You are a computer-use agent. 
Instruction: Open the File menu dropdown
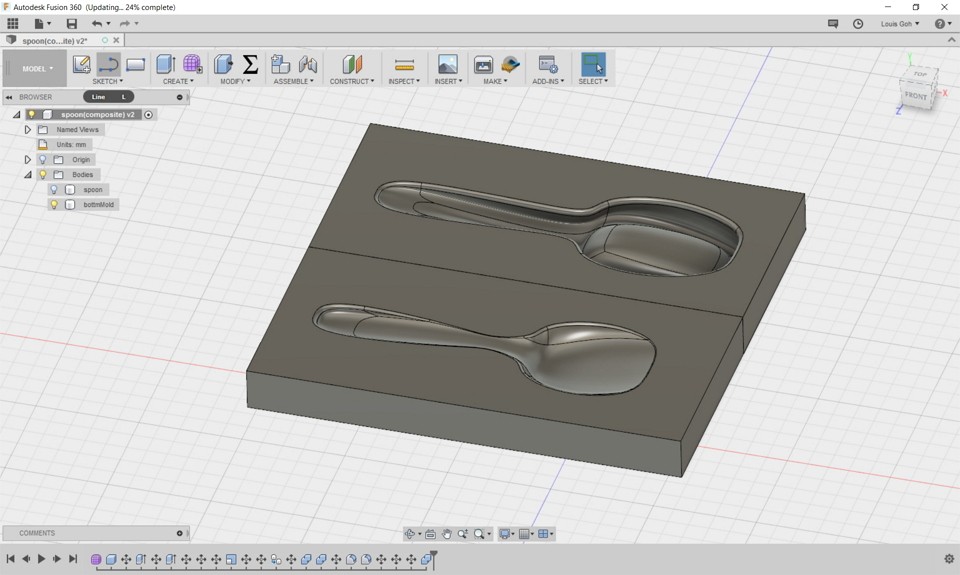coord(42,24)
